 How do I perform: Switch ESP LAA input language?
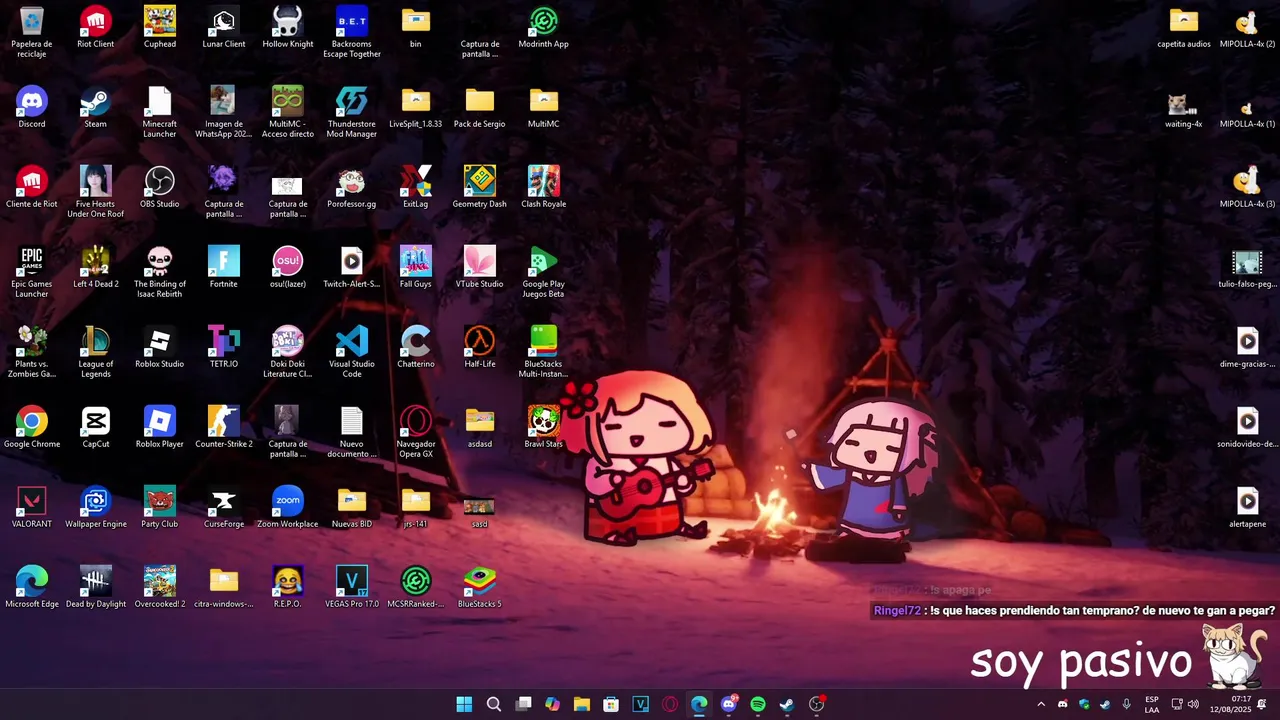1152,704
